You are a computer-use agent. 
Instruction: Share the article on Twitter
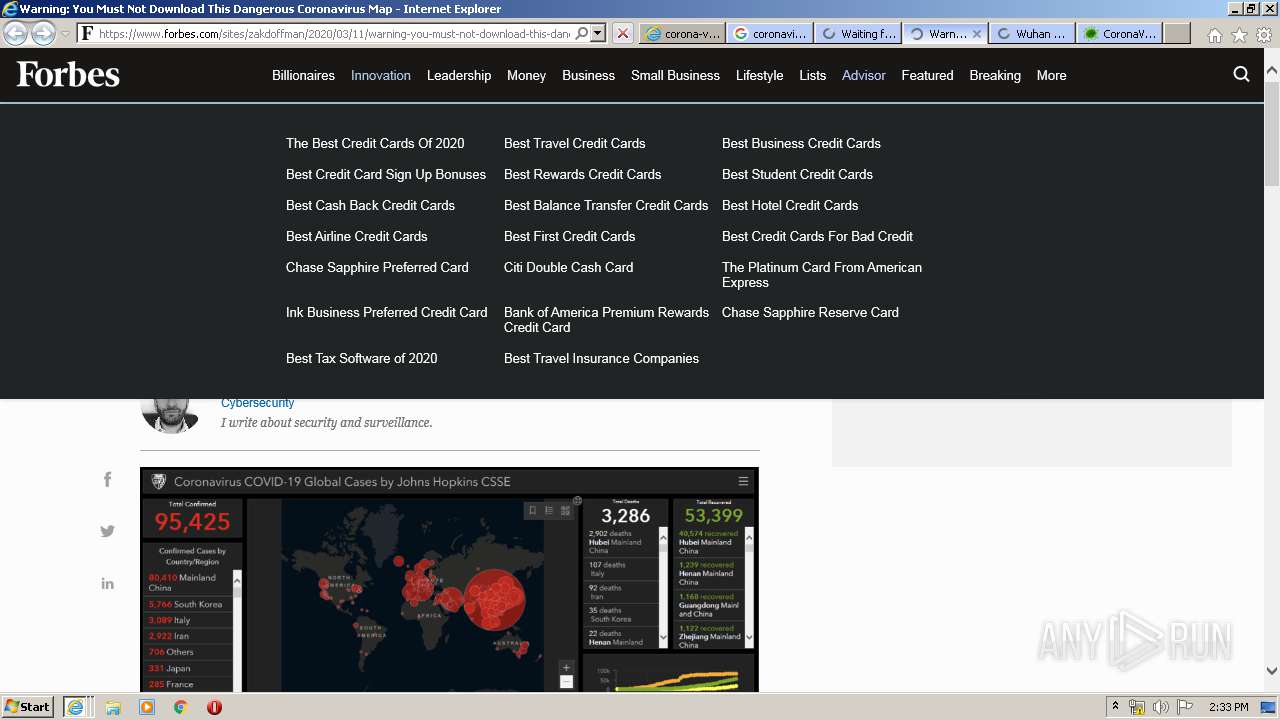(x=107, y=532)
